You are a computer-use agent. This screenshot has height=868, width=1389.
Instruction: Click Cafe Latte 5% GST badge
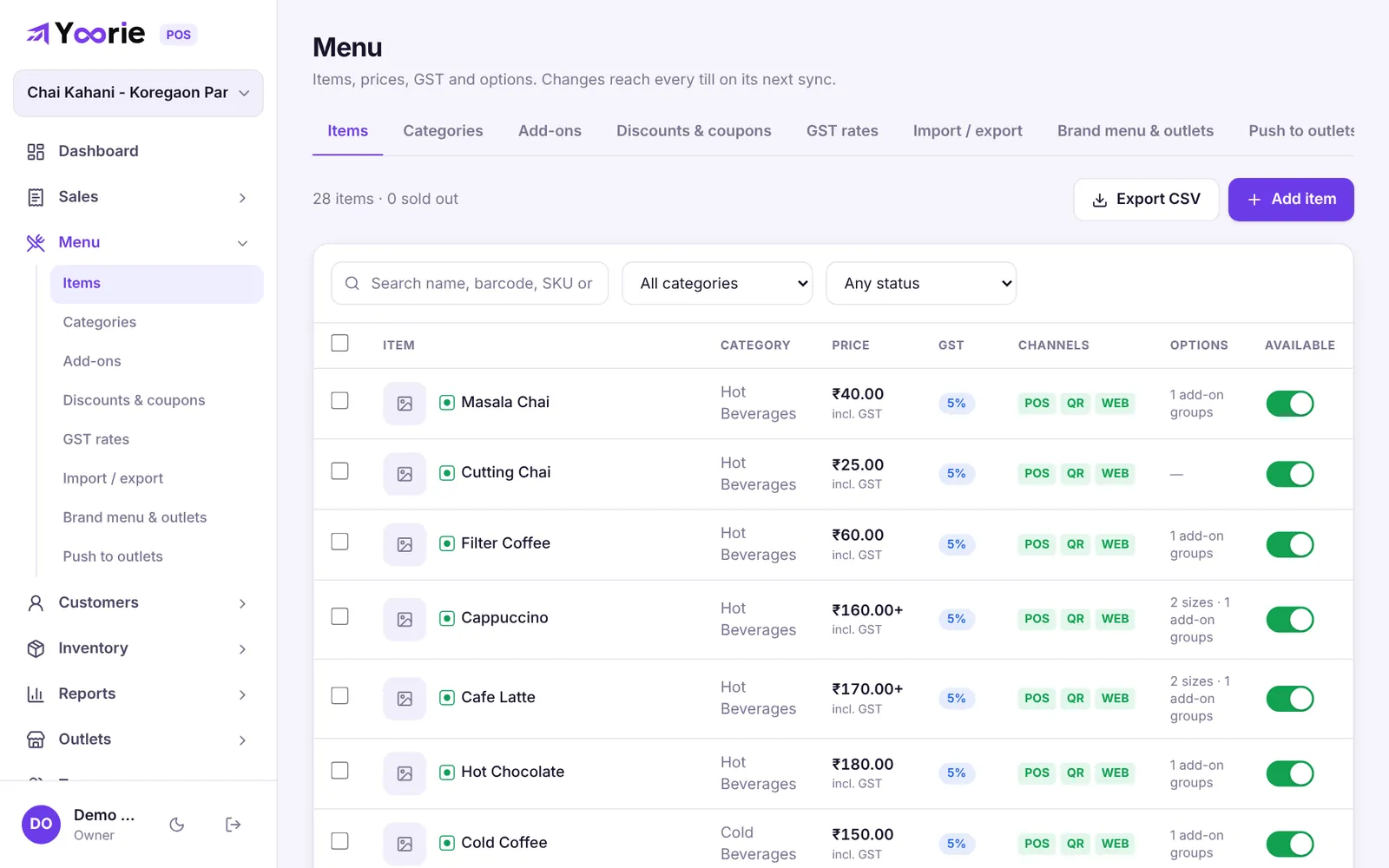click(x=957, y=699)
